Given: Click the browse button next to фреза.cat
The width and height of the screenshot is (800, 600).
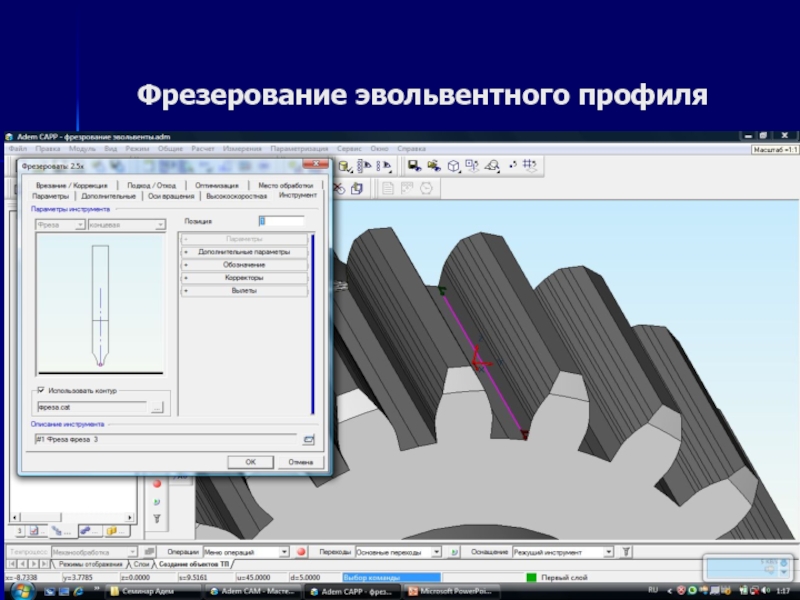Looking at the screenshot, I should coord(156,407).
